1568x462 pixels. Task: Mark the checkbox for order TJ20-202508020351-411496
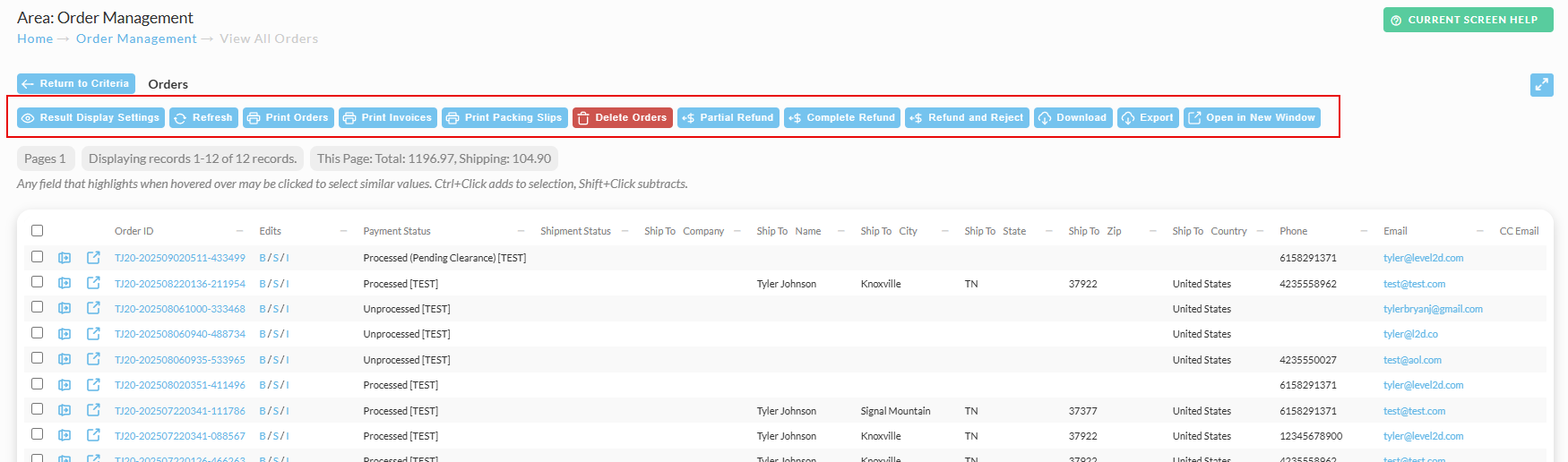coord(37,383)
